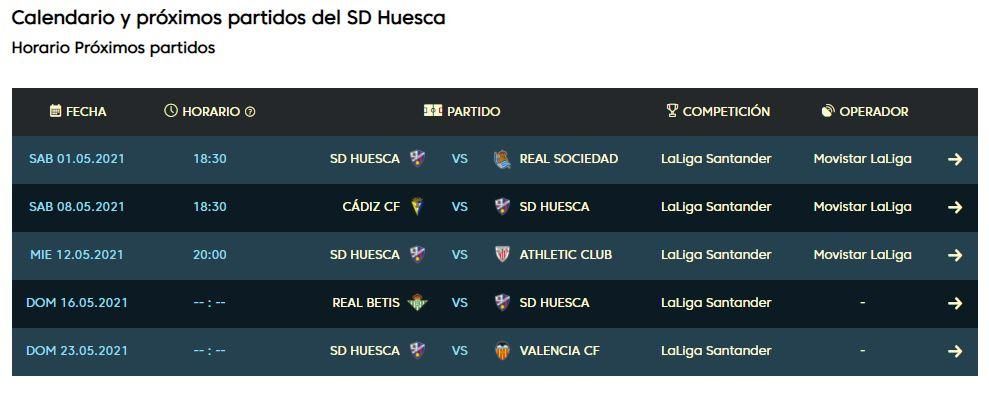
Task: Open the Huesca vs Athletic Club match arrow
Action: click(x=954, y=255)
